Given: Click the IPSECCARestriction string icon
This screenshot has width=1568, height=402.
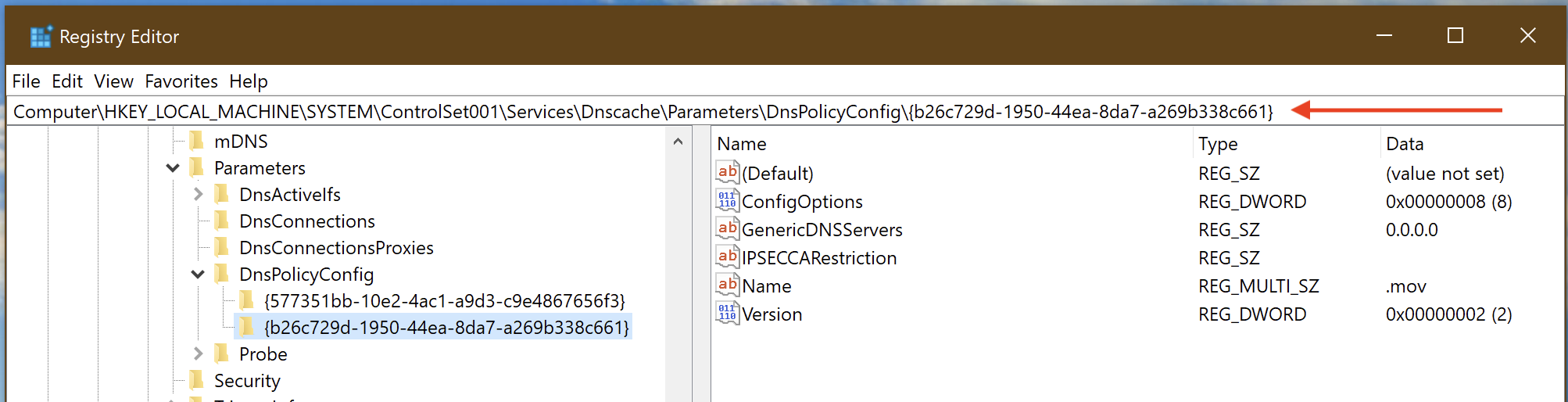Looking at the screenshot, I should pos(727,257).
